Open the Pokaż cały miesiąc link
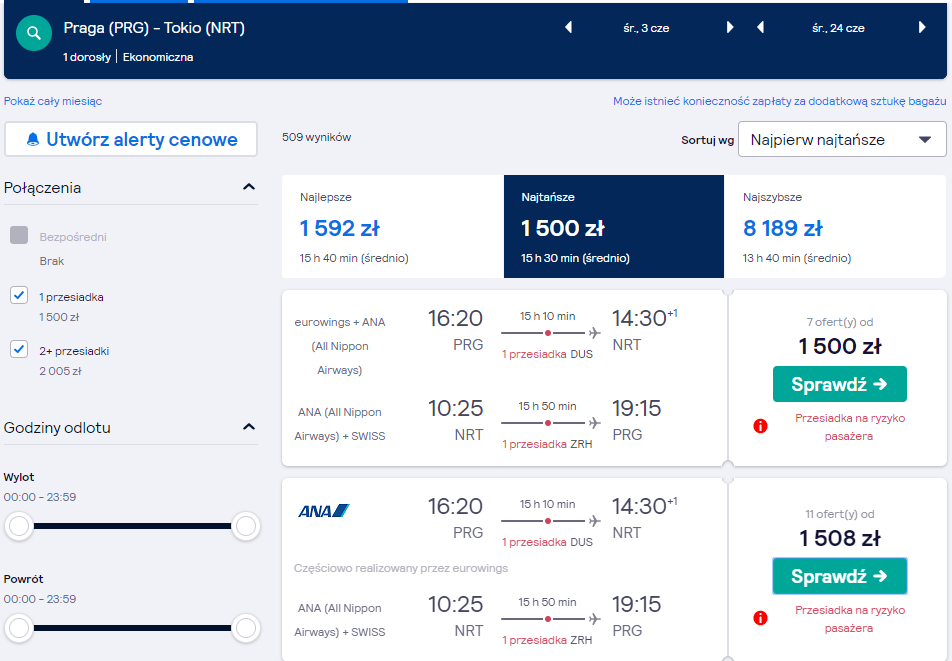This screenshot has width=952, height=661. click(x=53, y=101)
